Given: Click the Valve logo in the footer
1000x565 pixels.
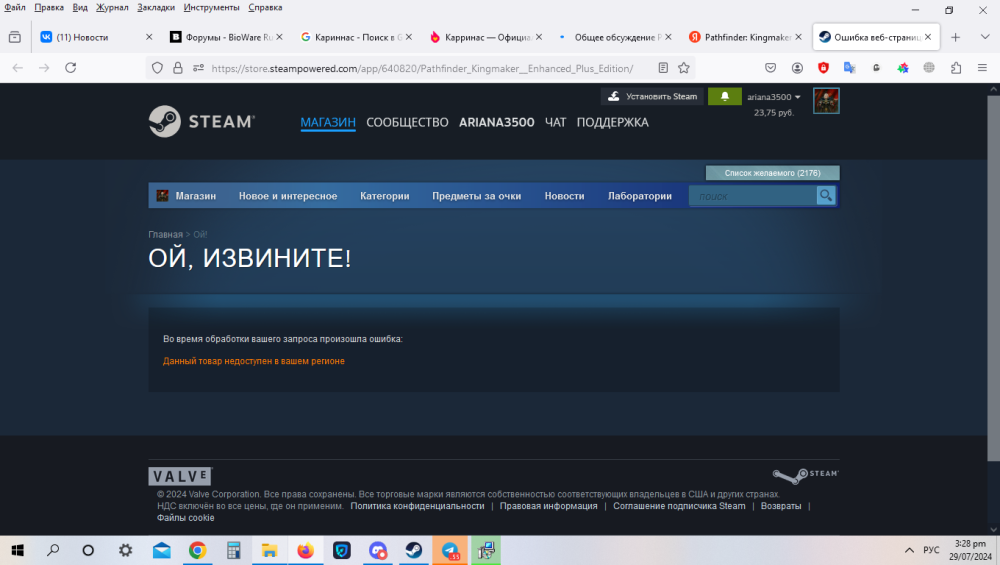Looking at the screenshot, I should pyautogui.click(x=180, y=476).
